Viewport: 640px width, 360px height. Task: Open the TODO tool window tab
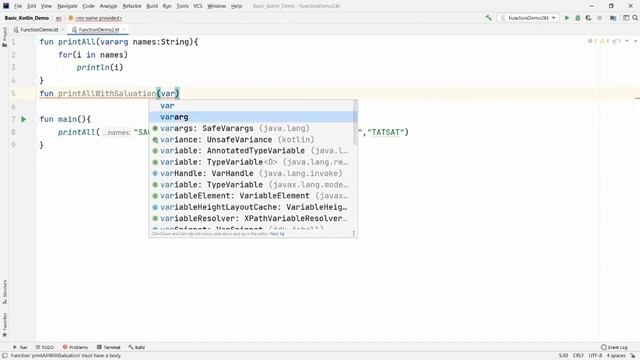[x=44, y=347]
